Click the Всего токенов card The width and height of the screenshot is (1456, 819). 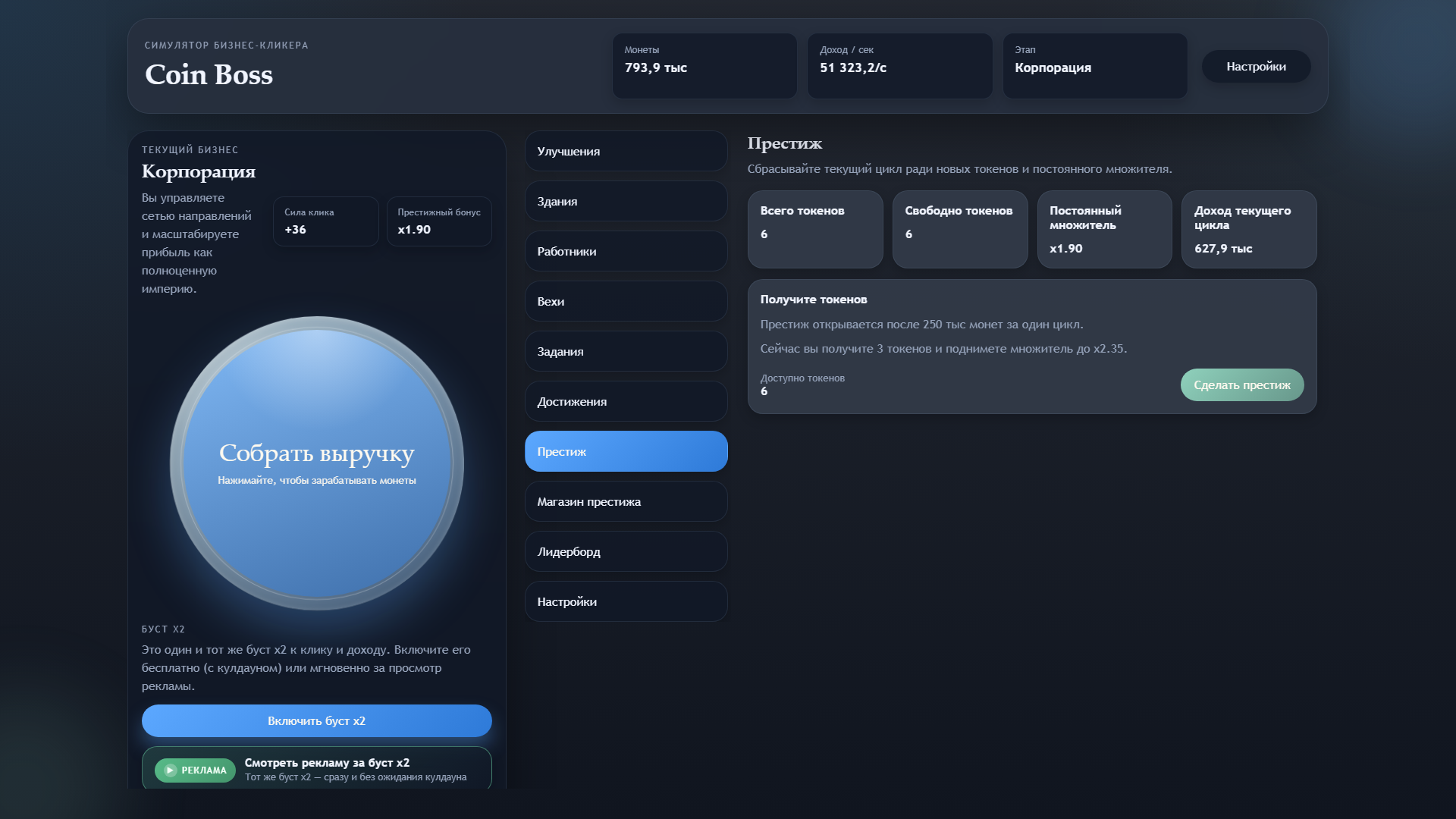pos(815,229)
